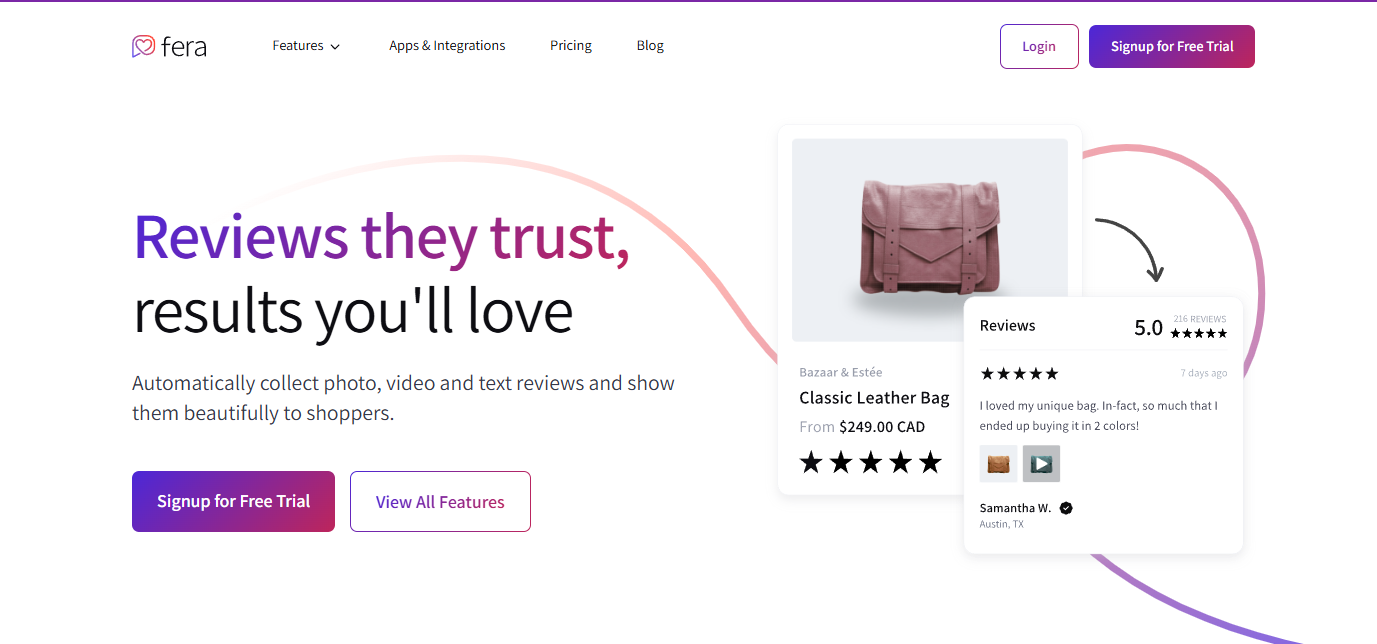Select the View All Features button
The width and height of the screenshot is (1377, 644).
(440, 502)
